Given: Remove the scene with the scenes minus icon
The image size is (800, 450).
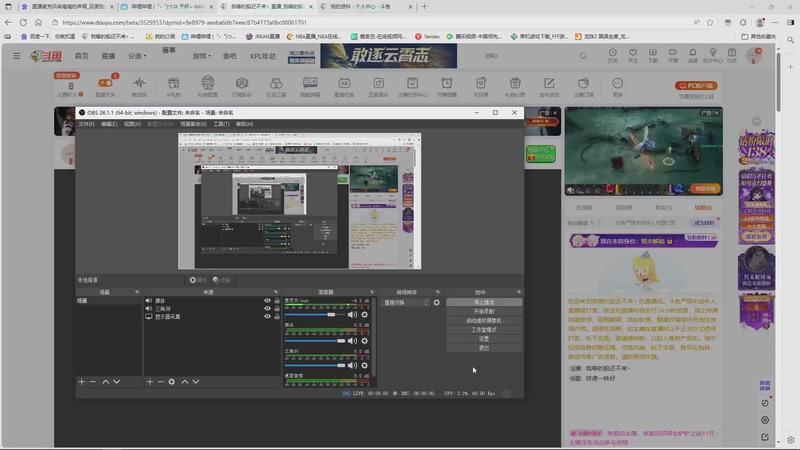Looking at the screenshot, I should click(x=92, y=382).
